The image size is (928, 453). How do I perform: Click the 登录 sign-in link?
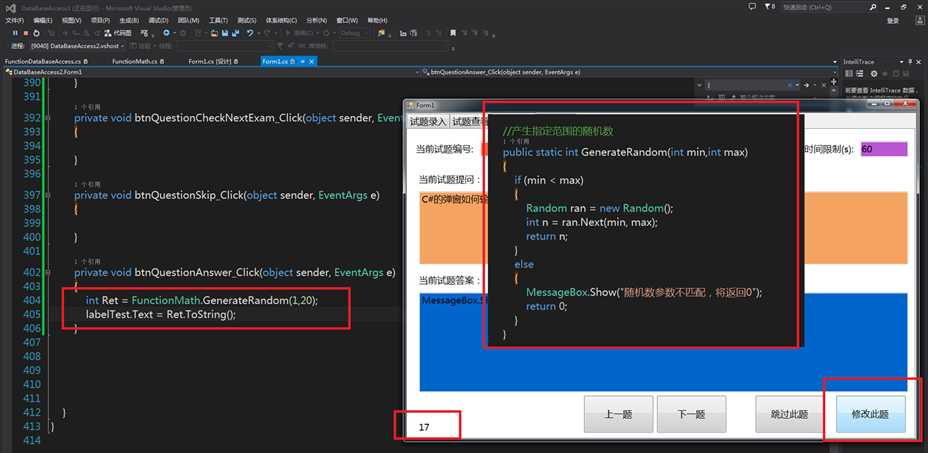pos(894,21)
